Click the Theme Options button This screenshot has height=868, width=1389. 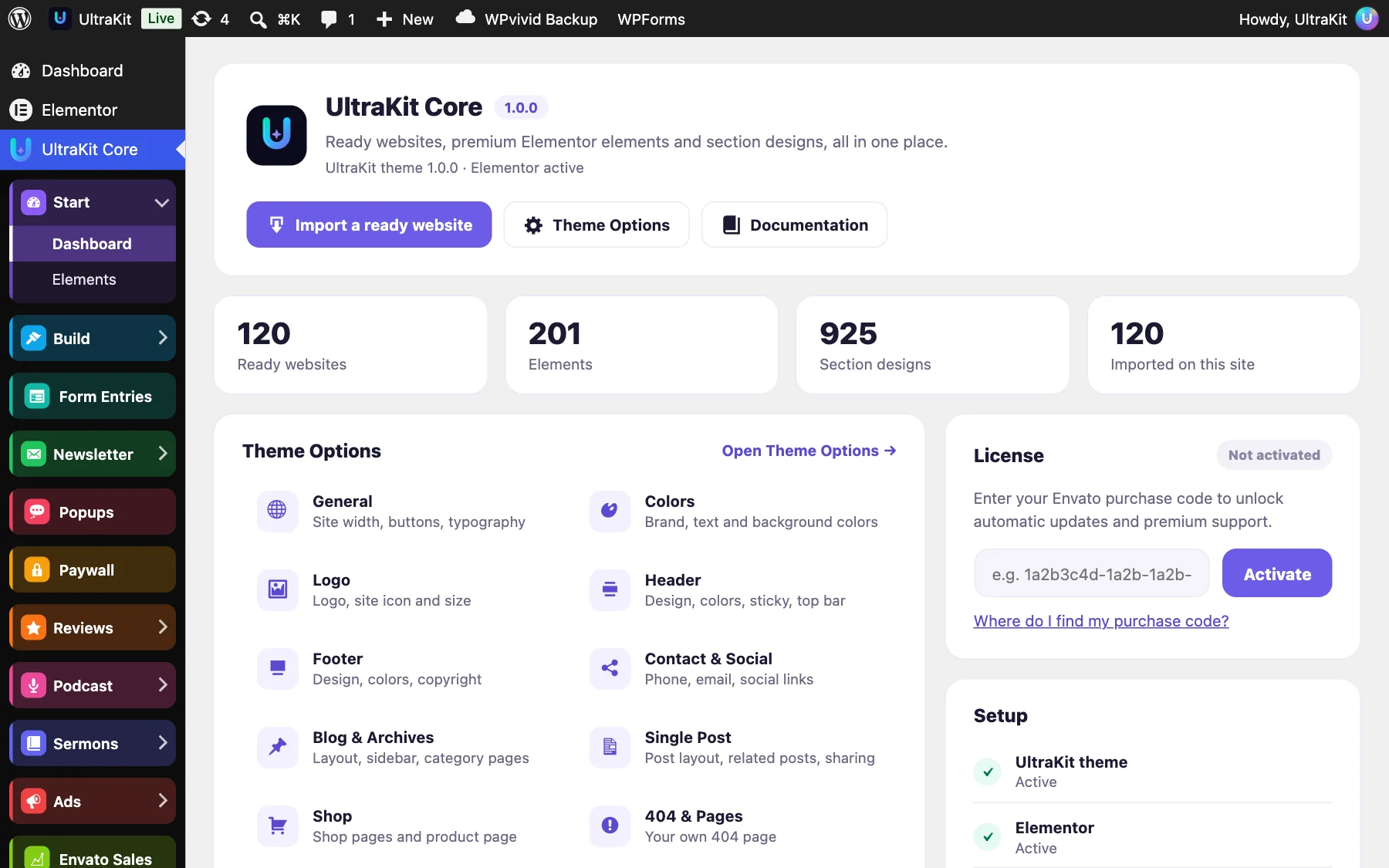point(596,225)
